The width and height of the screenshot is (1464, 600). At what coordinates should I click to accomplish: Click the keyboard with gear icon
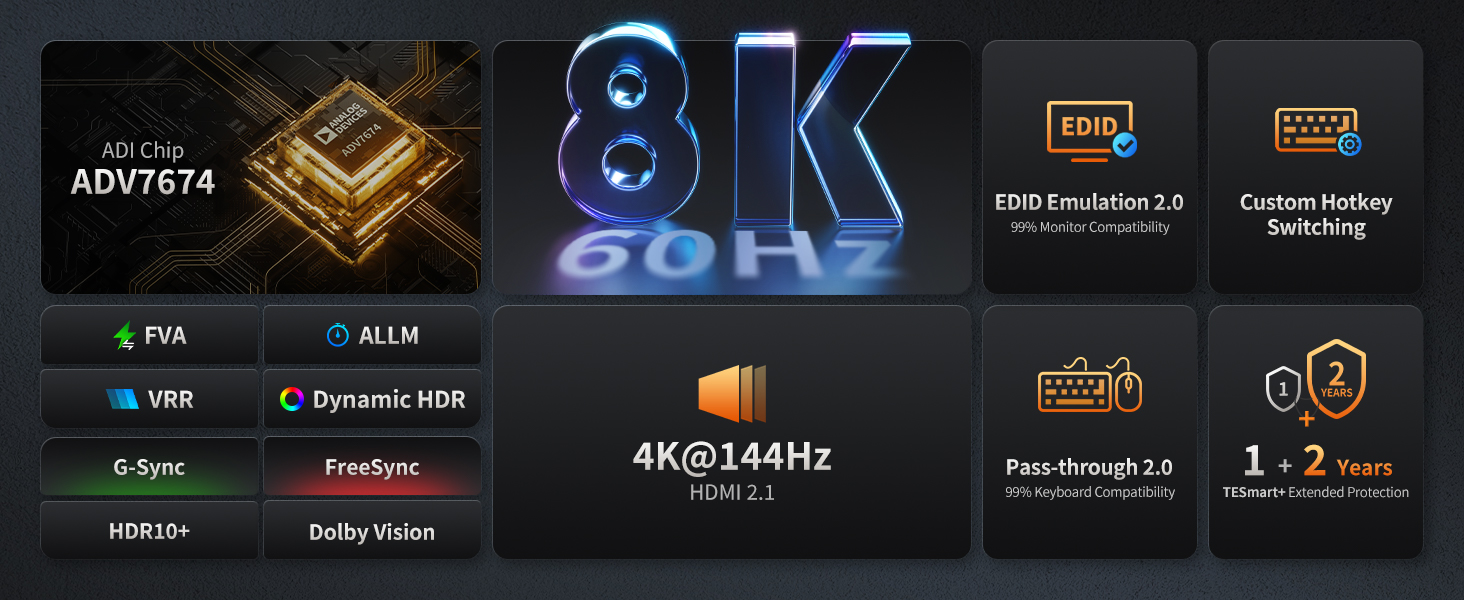1318,131
